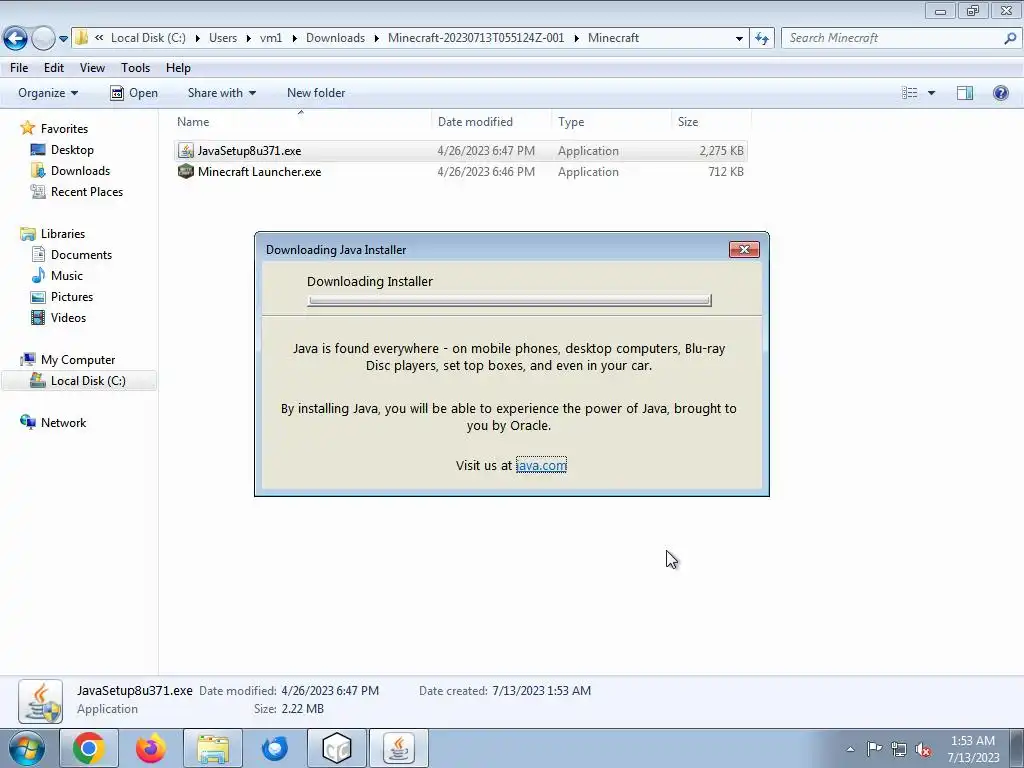Toggle the preview pane icon

965,93
